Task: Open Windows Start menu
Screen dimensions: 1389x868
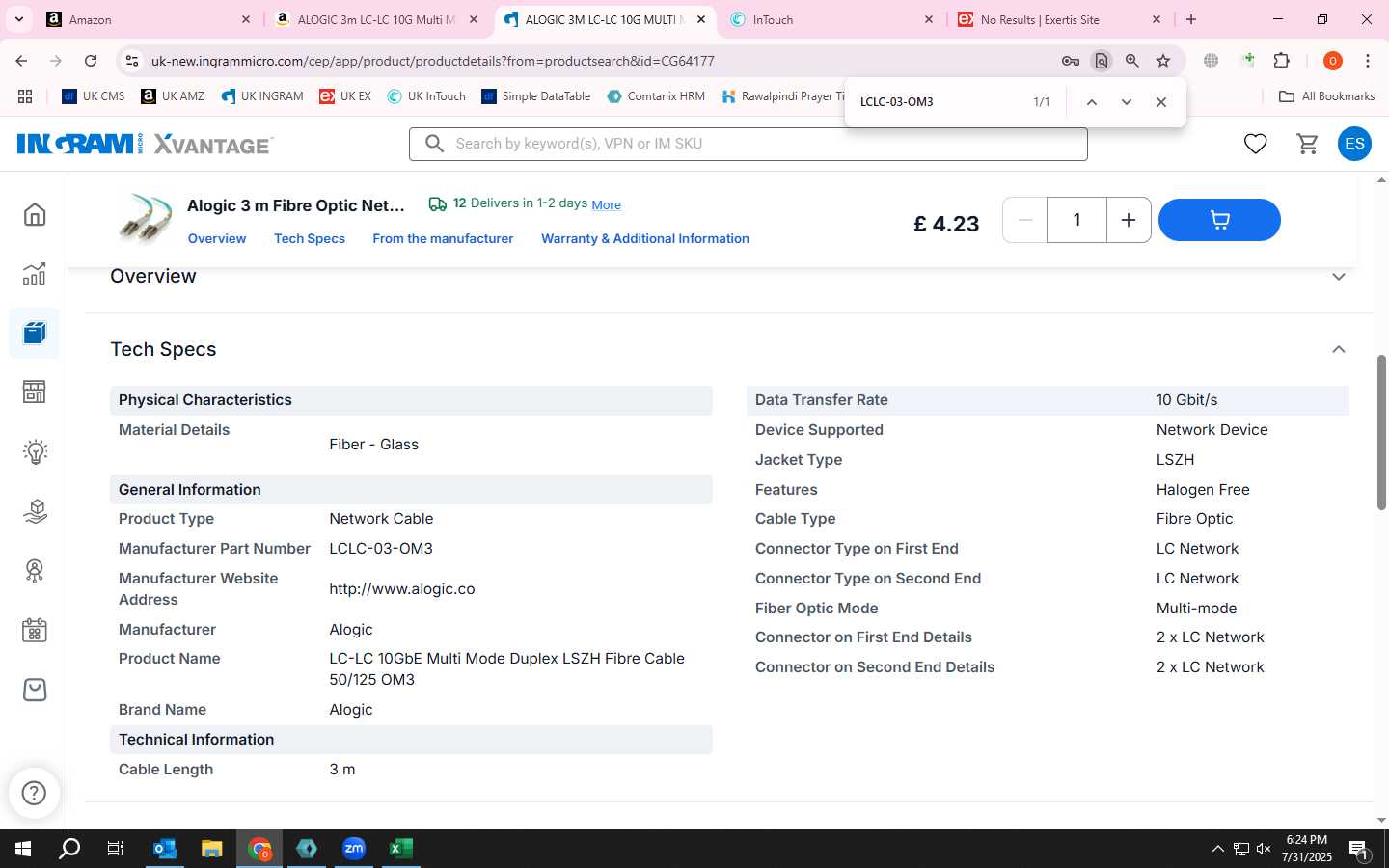Action: pos(23,849)
